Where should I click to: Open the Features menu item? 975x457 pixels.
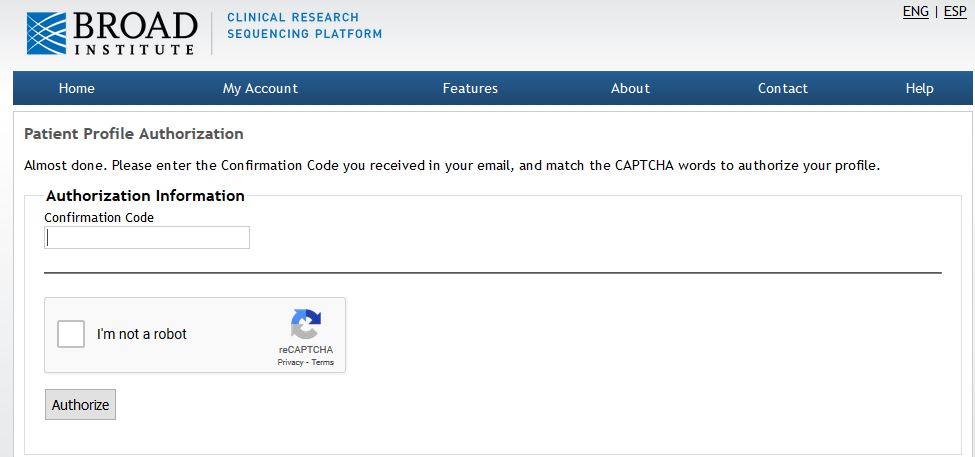(470, 88)
